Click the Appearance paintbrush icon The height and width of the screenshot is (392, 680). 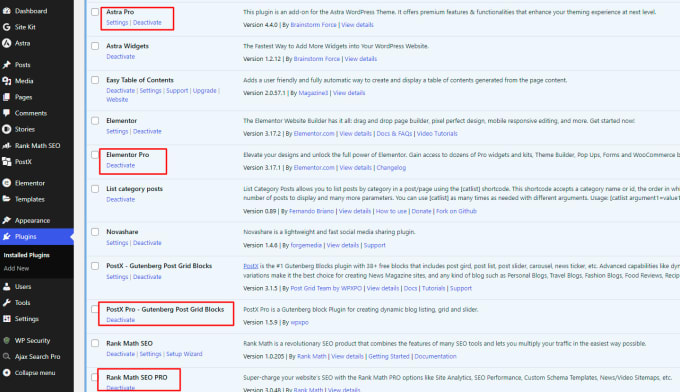pos(7,220)
